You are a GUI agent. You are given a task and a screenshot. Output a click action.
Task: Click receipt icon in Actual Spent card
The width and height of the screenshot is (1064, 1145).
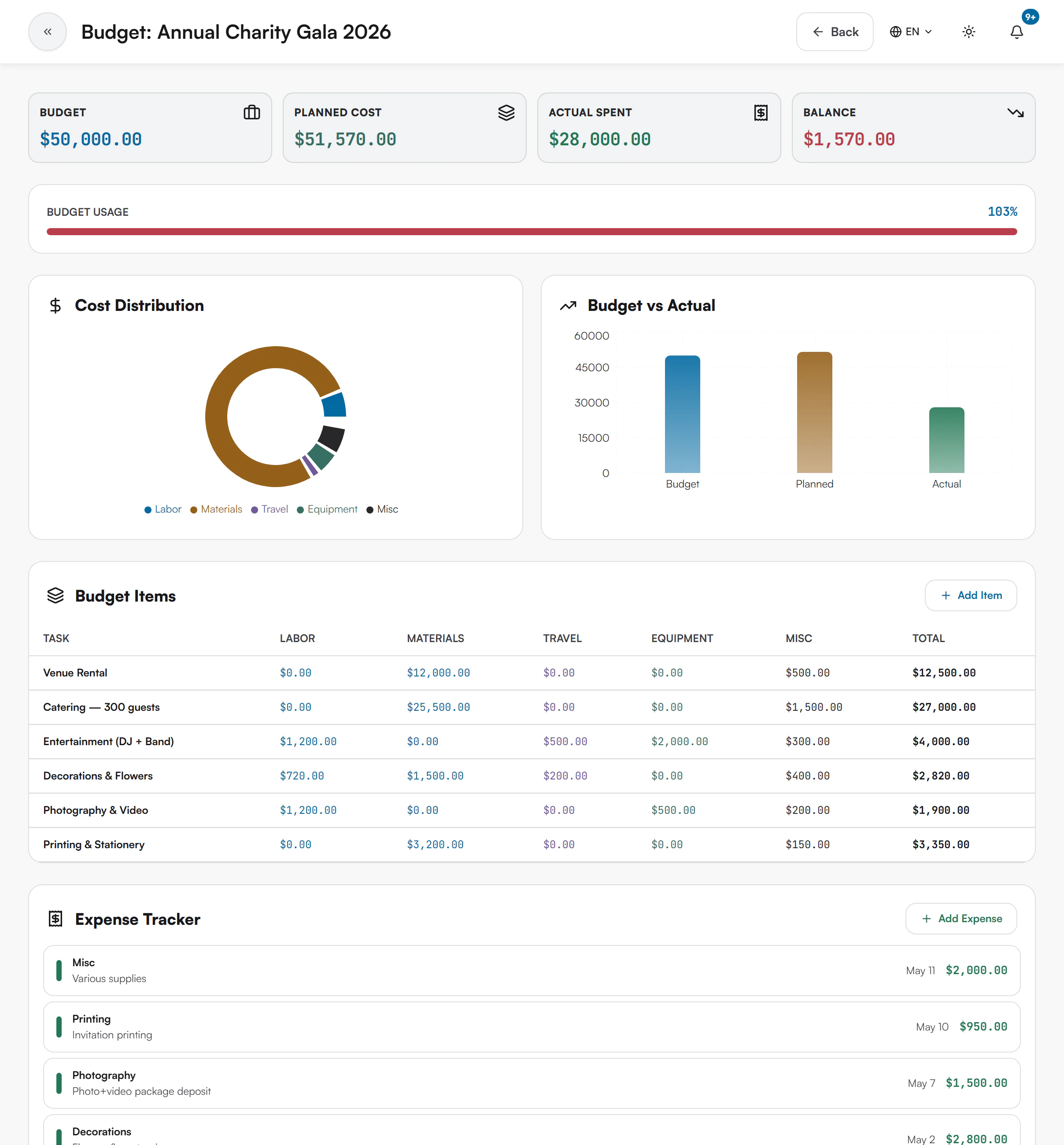point(761,112)
